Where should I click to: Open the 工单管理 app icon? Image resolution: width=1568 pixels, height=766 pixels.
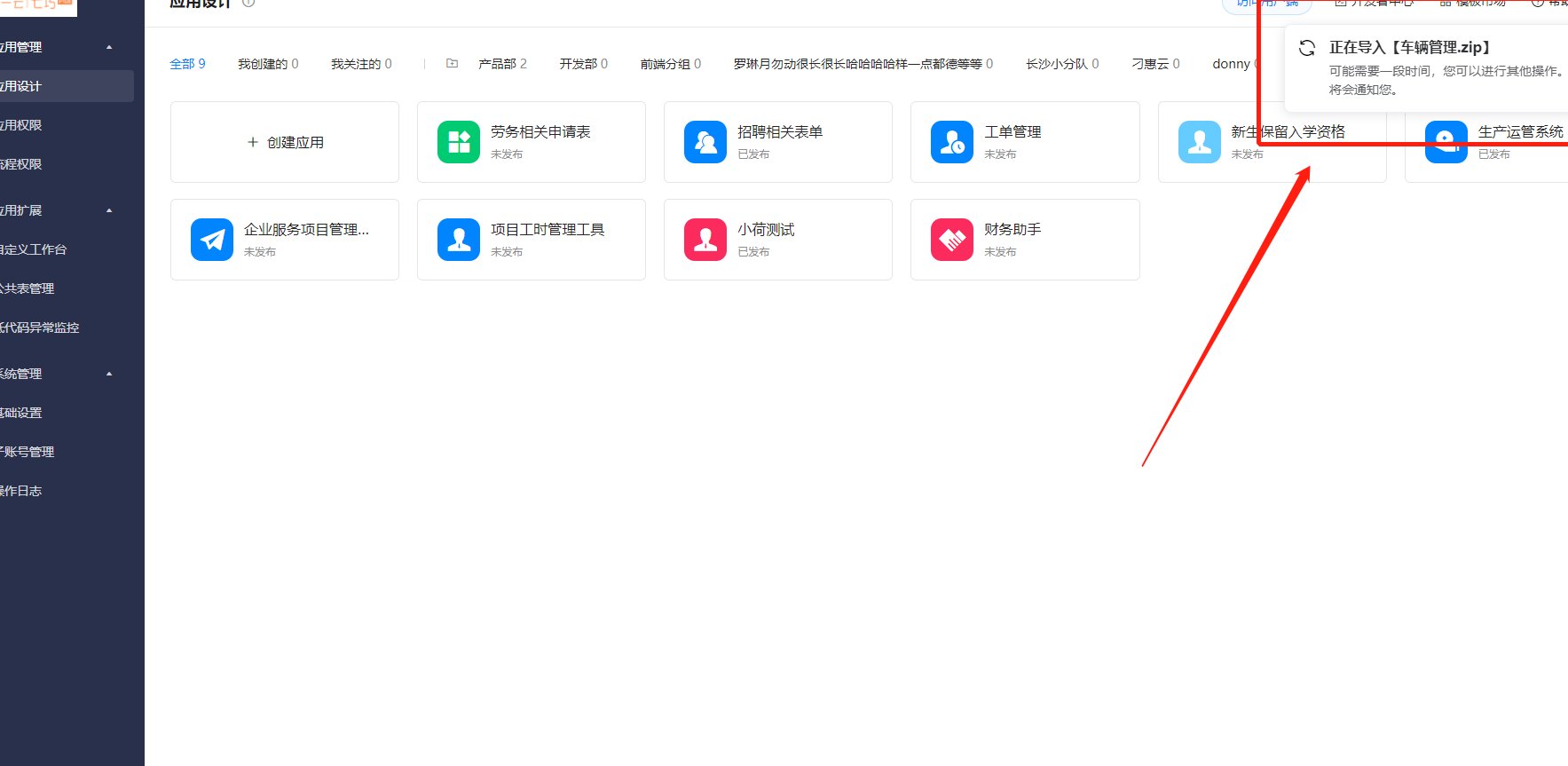pyautogui.click(x=952, y=142)
